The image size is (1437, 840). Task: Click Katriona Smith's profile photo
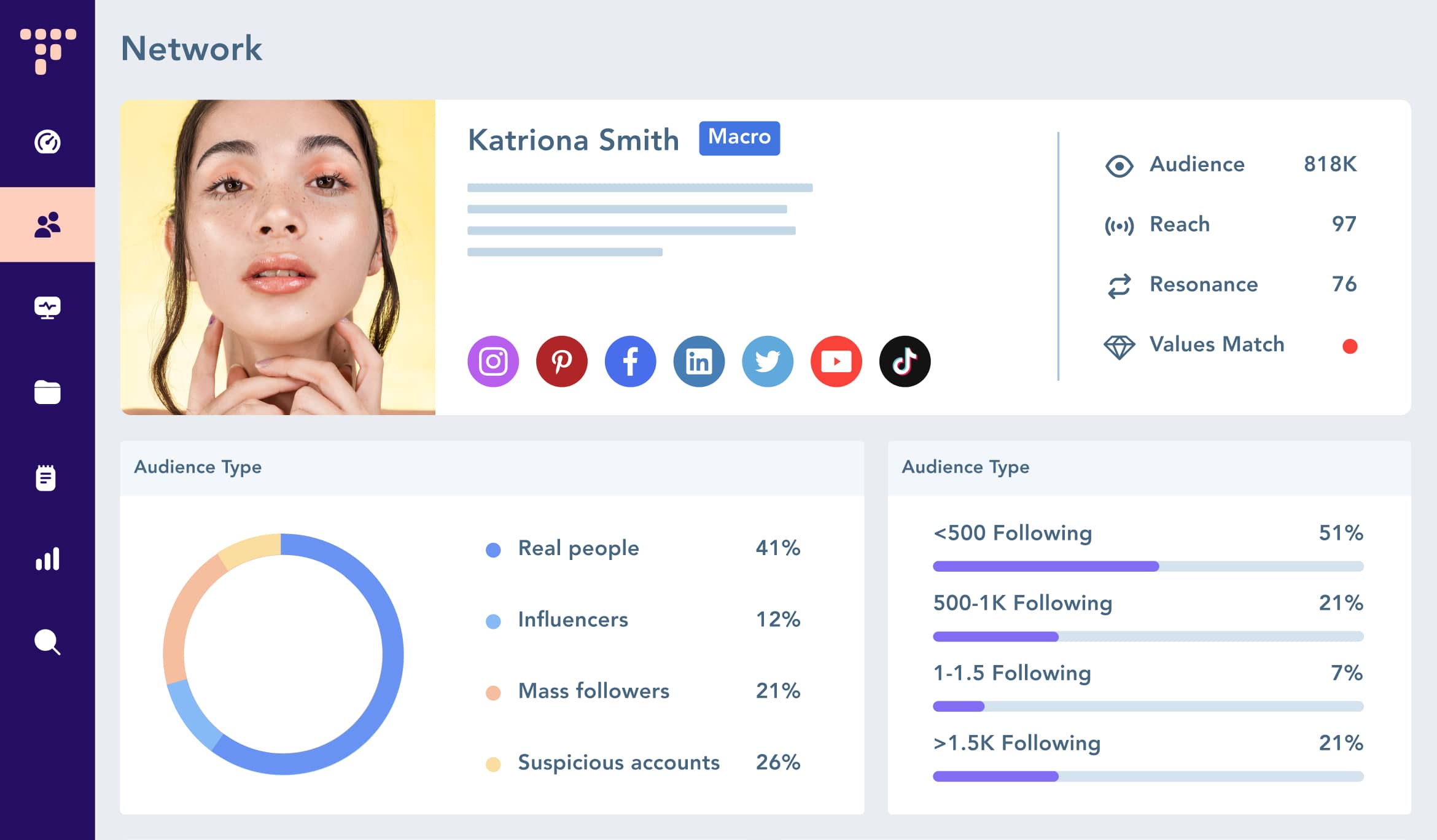pyautogui.click(x=278, y=257)
